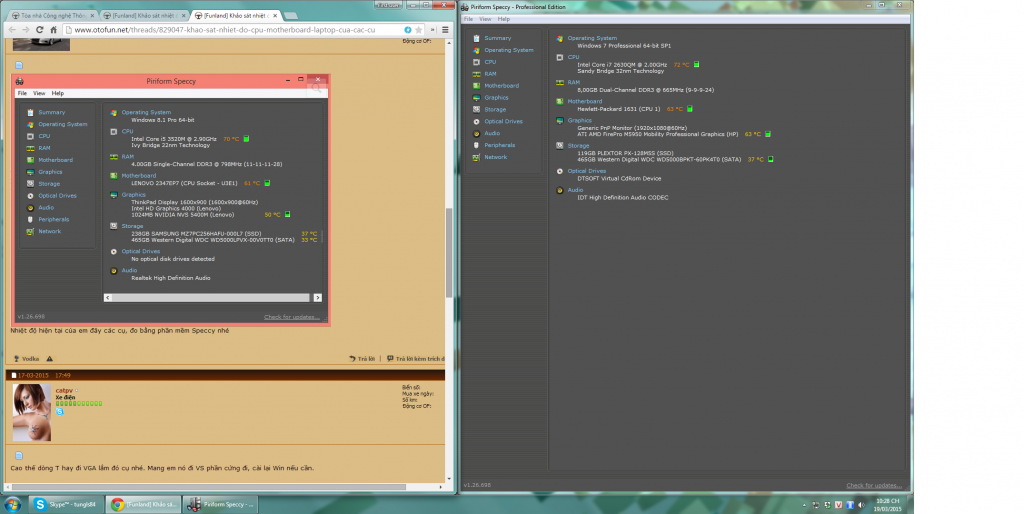Click 'Intel Core i7 2630QM @ 2.00GHz' text

(x=622, y=65)
